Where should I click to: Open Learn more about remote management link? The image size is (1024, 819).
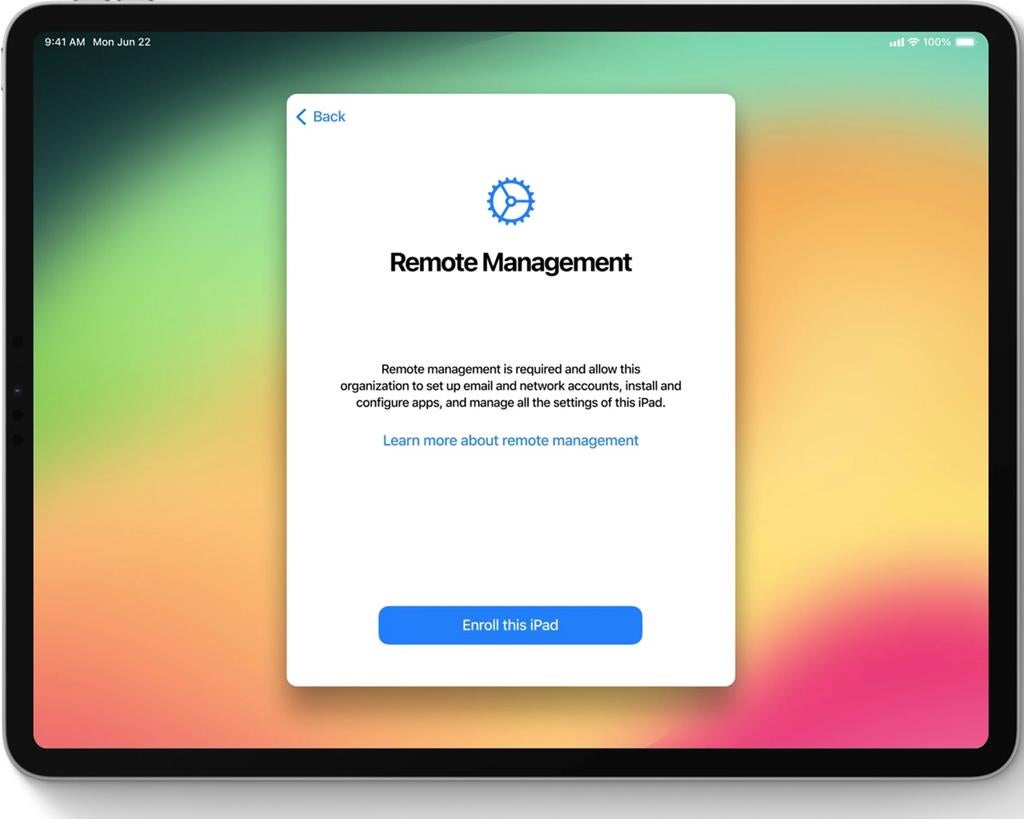tap(511, 441)
